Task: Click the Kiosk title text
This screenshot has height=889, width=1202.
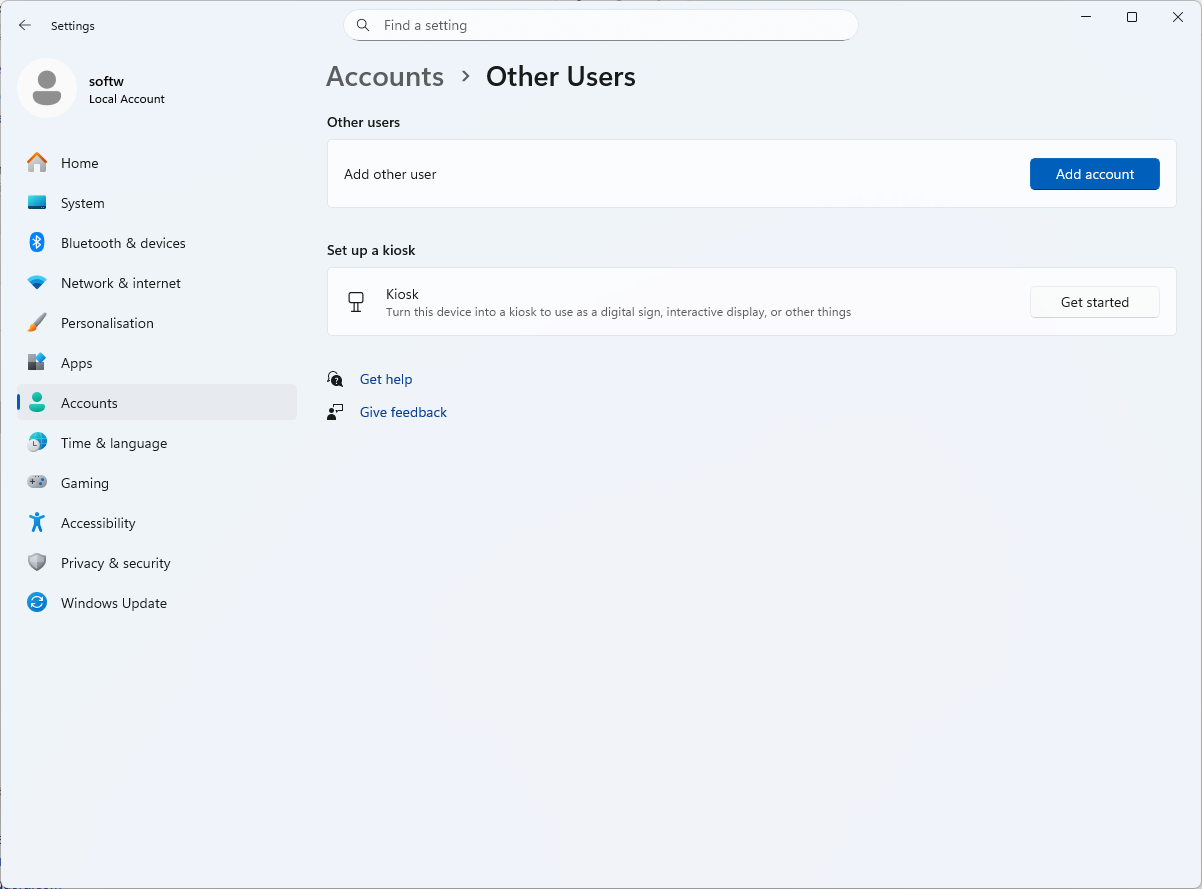Action: click(402, 294)
